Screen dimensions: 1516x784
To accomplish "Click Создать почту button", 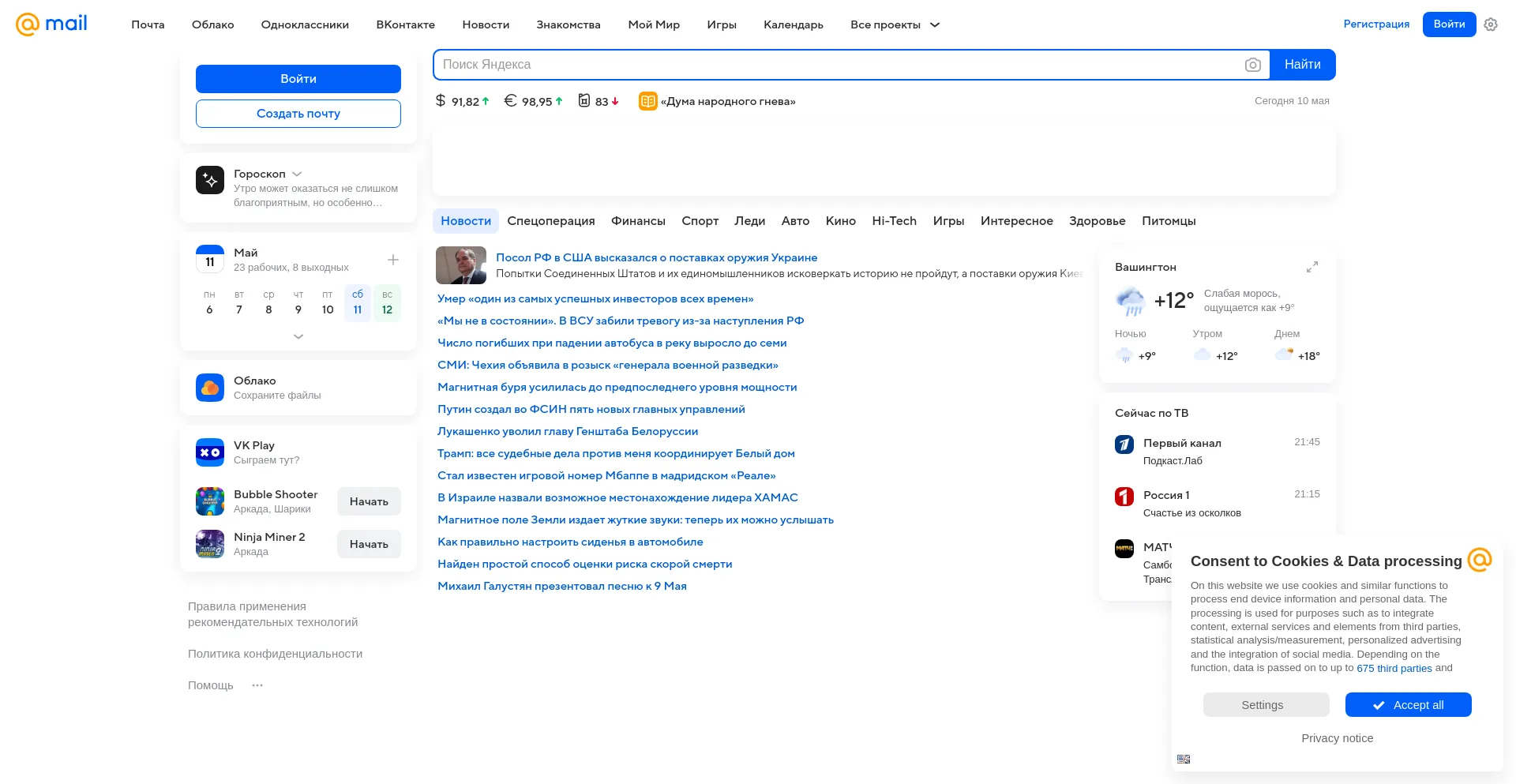I will pyautogui.click(x=298, y=114).
